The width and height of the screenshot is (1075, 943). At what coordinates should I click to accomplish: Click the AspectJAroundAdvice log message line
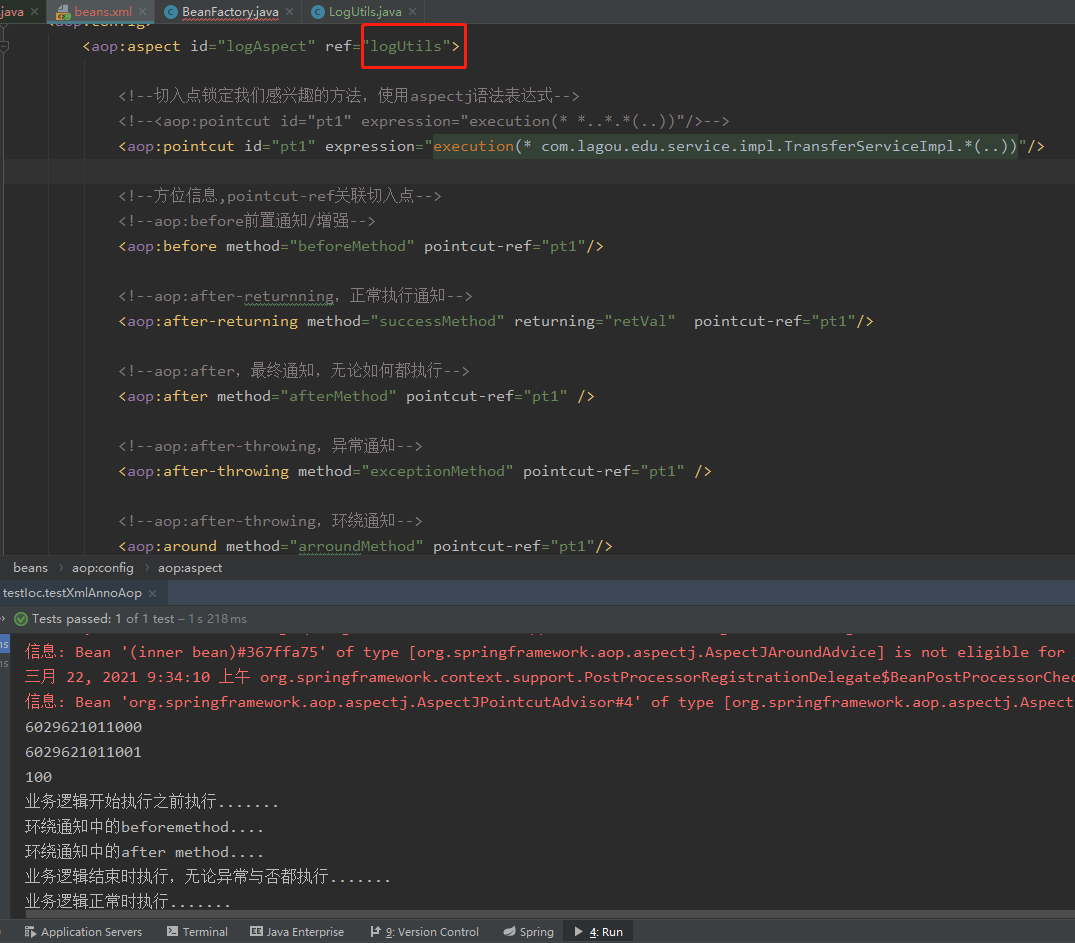546,652
